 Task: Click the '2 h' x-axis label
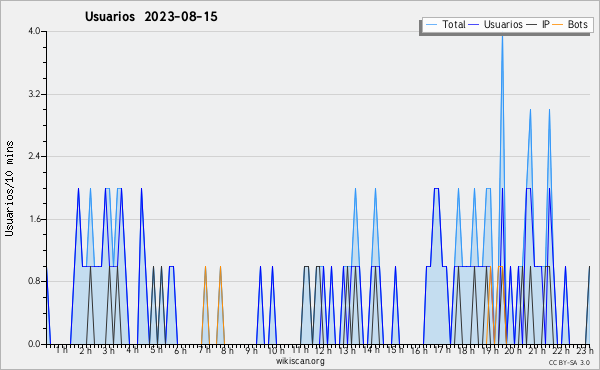(x=85, y=351)
